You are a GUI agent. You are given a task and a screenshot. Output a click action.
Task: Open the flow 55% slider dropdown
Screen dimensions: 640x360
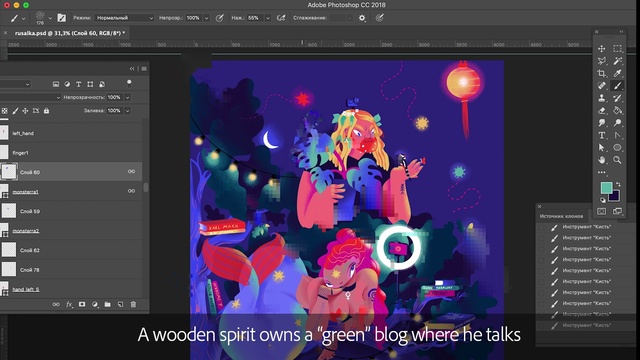point(268,18)
